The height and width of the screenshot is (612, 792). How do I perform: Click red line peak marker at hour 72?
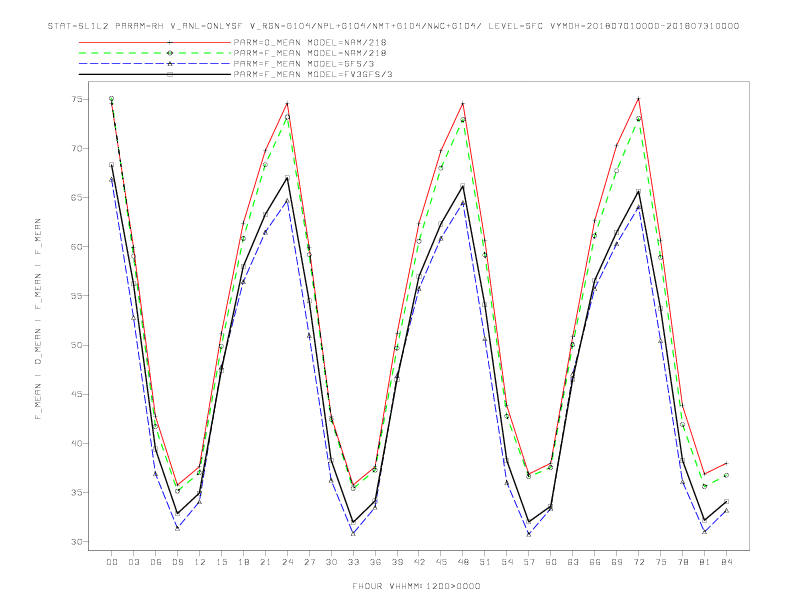tap(638, 98)
